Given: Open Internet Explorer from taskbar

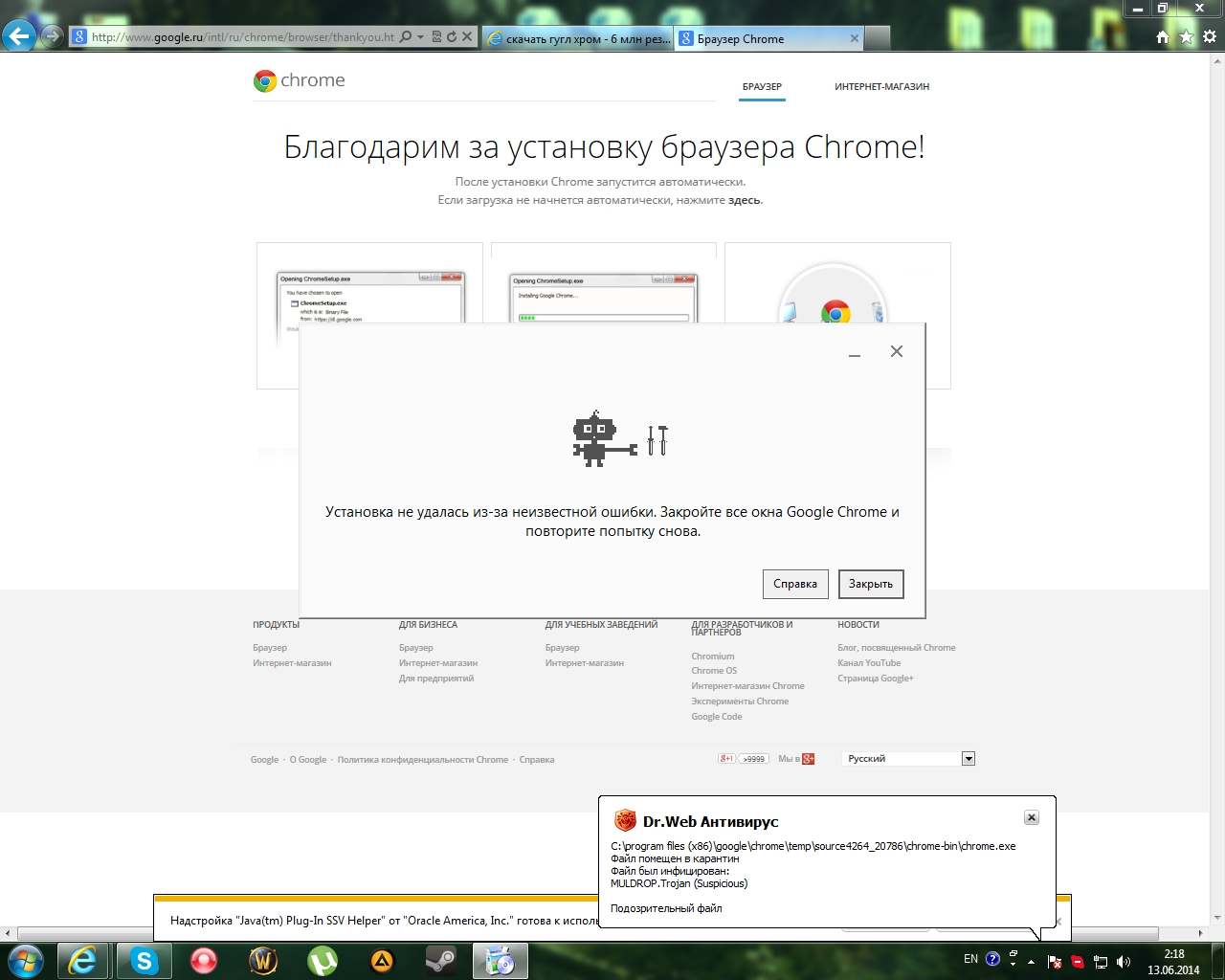Looking at the screenshot, I should tap(83, 961).
